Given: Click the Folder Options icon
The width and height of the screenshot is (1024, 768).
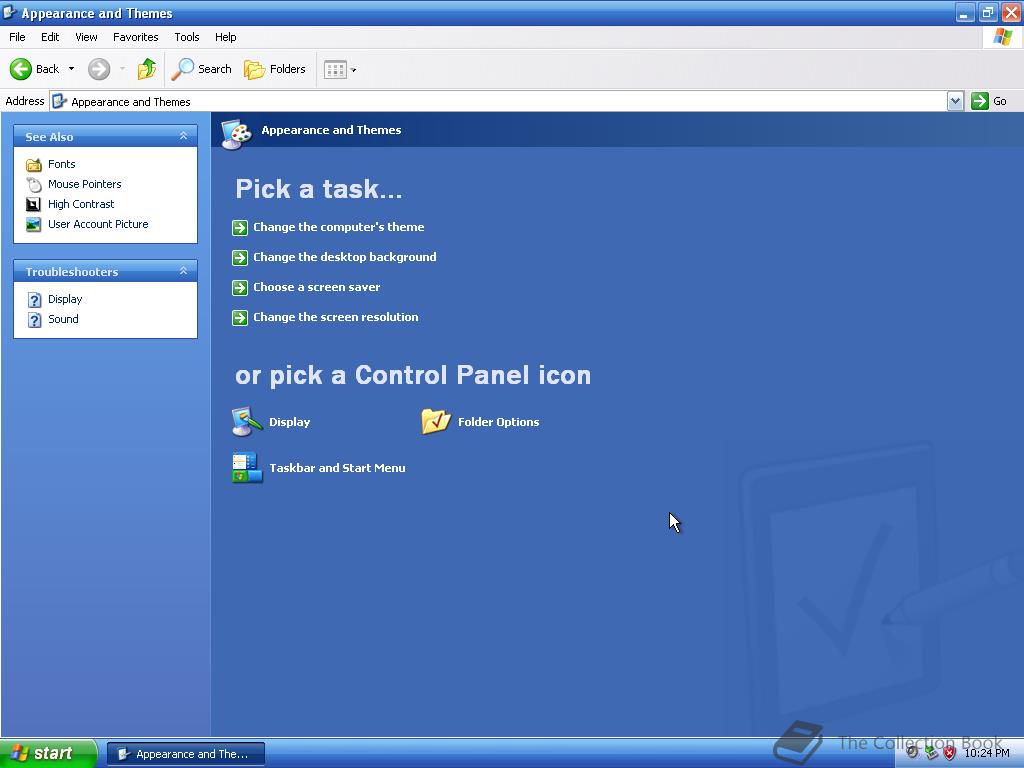Looking at the screenshot, I should tap(436, 422).
